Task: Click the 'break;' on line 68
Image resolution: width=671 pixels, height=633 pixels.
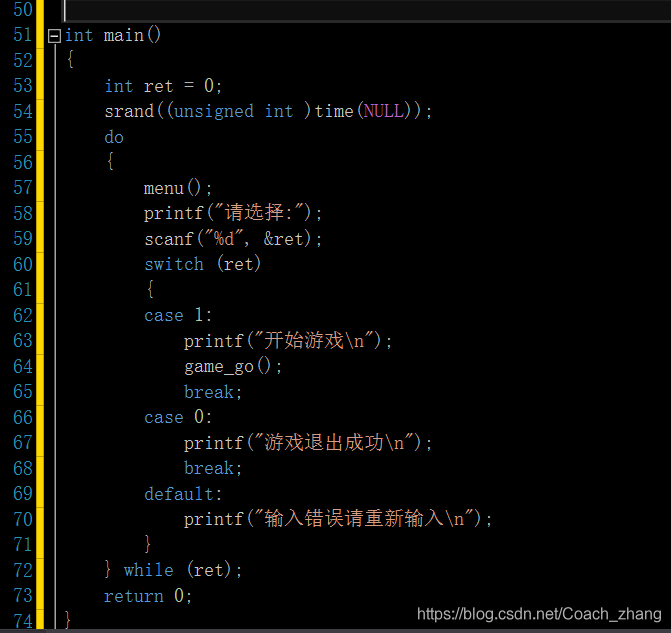Action: click(x=213, y=468)
